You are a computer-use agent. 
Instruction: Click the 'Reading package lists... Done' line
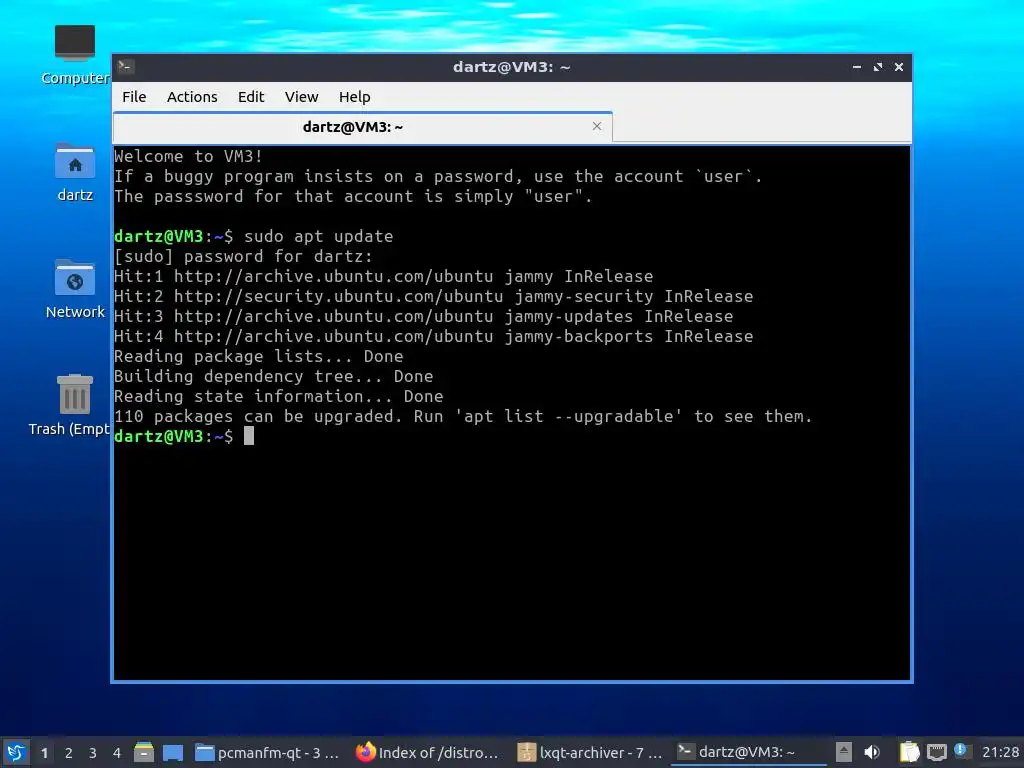pyautogui.click(x=259, y=357)
